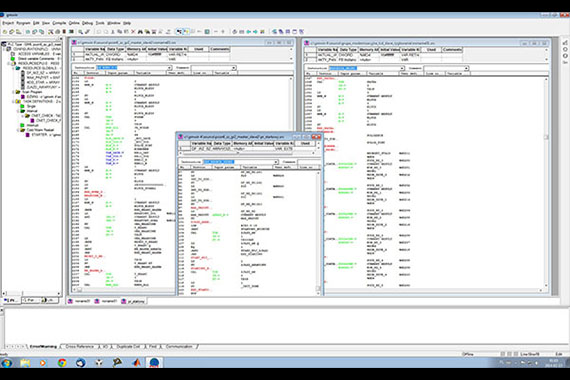Collapse the Resource Globals tree node
Screen dimensions: 570x380
[x=14, y=68]
